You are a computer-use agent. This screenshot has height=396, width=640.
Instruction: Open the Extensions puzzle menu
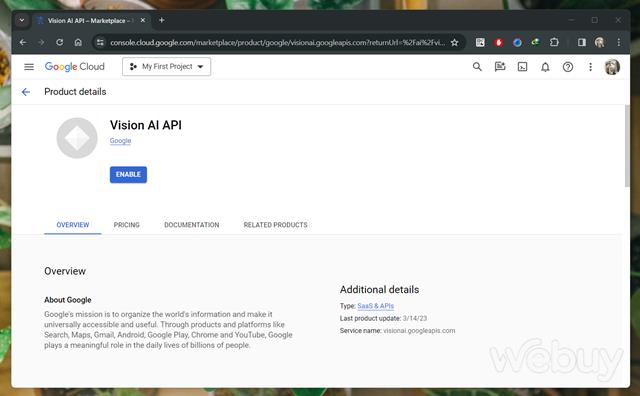pyautogui.click(x=554, y=42)
